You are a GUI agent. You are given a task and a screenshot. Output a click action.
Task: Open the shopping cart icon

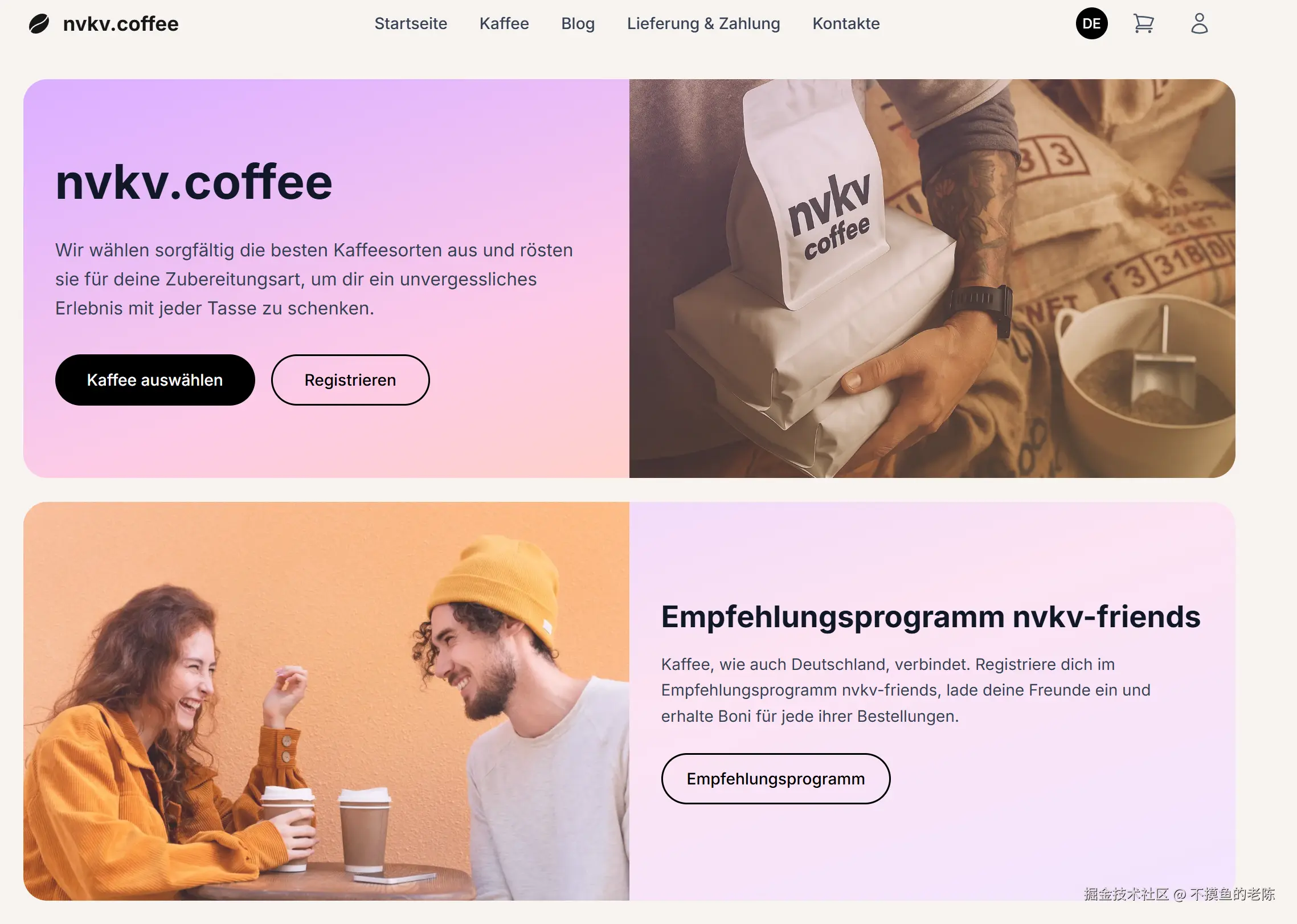(x=1143, y=24)
